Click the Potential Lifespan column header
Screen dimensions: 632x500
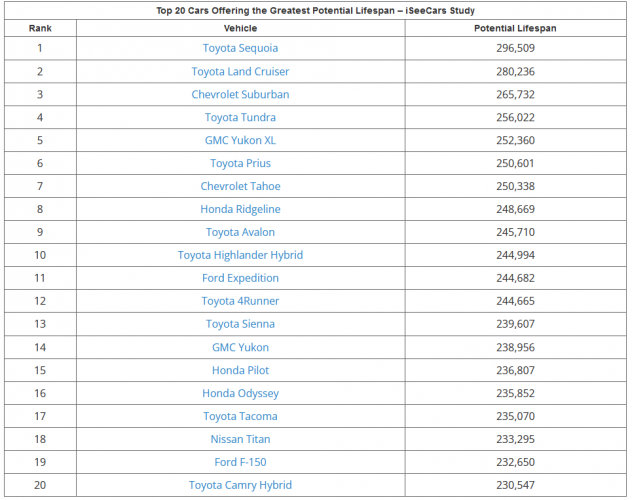click(515, 28)
